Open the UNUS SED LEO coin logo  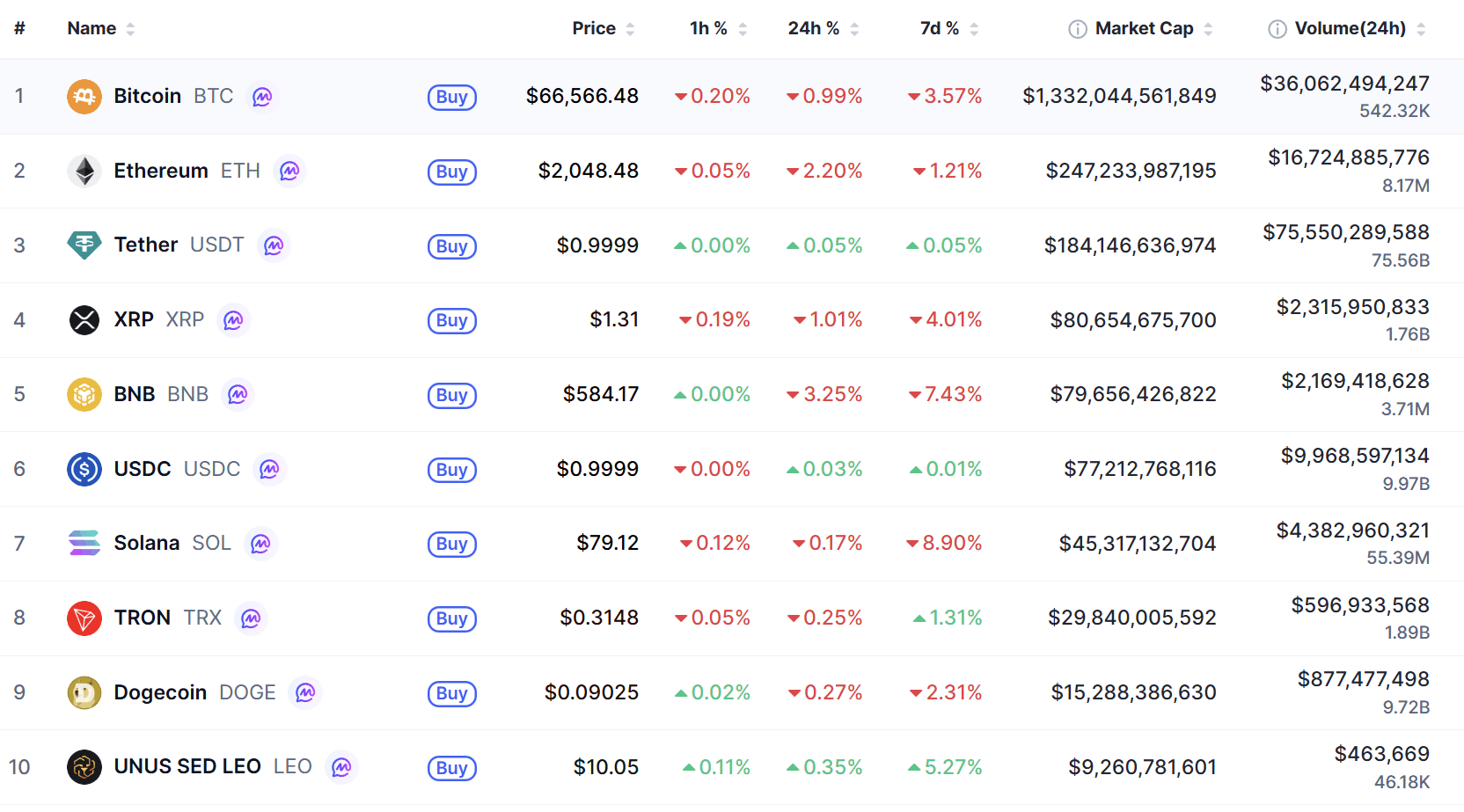coord(84,767)
